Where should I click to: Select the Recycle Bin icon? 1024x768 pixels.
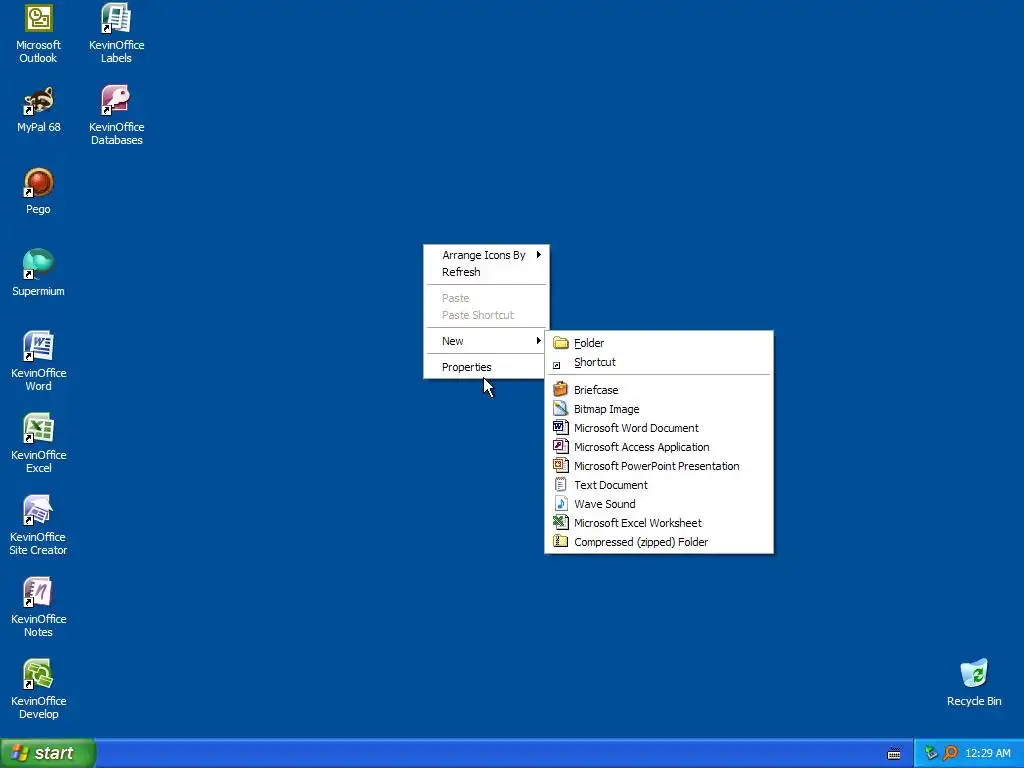coord(974,675)
